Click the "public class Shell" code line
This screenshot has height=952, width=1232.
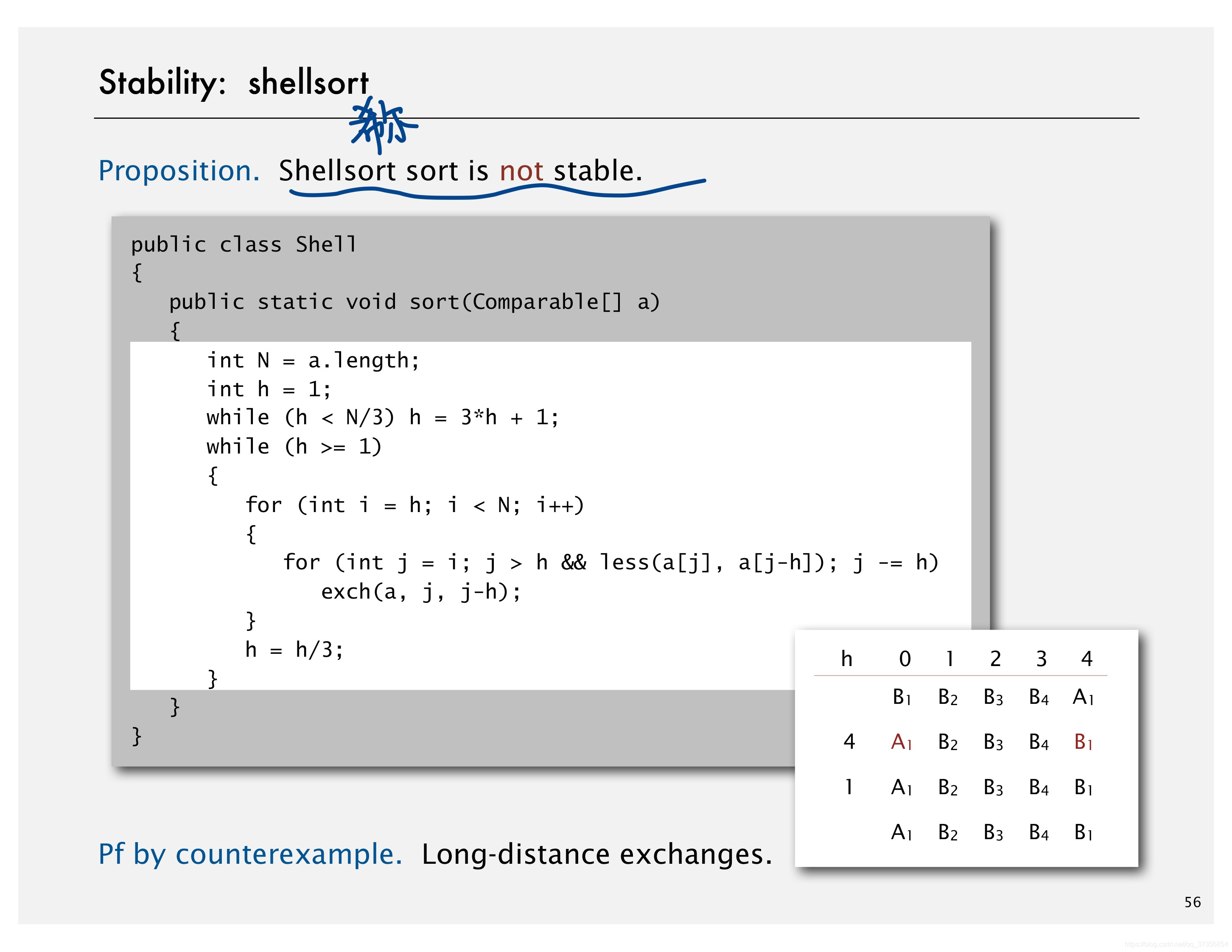point(243,244)
